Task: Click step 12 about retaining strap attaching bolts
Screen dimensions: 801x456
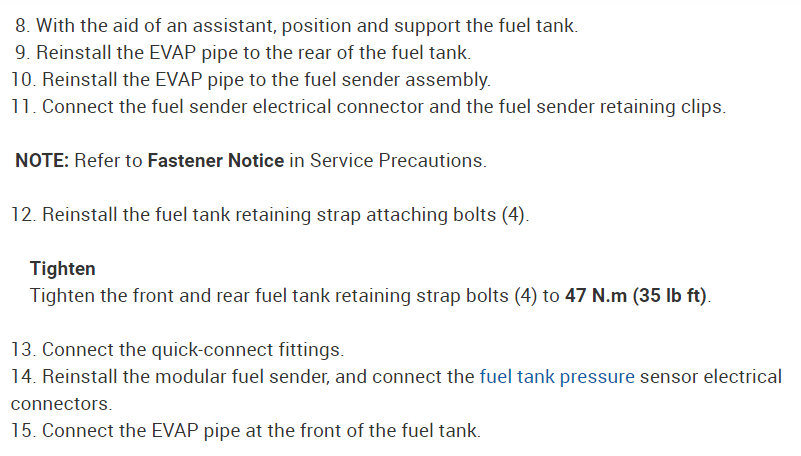Action: click(270, 215)
